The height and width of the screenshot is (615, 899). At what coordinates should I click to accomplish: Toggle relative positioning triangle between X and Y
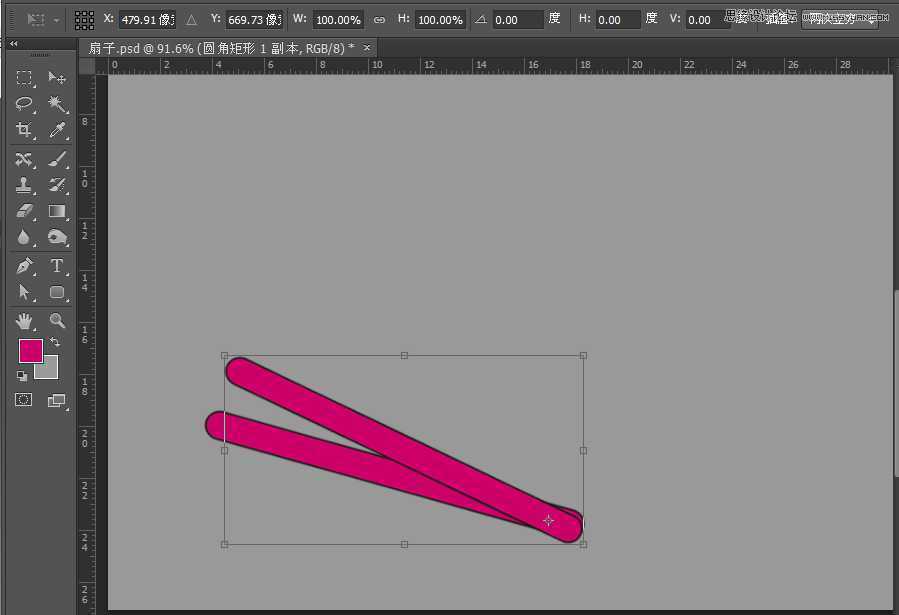pyautogui.click(x=191, y=20)
